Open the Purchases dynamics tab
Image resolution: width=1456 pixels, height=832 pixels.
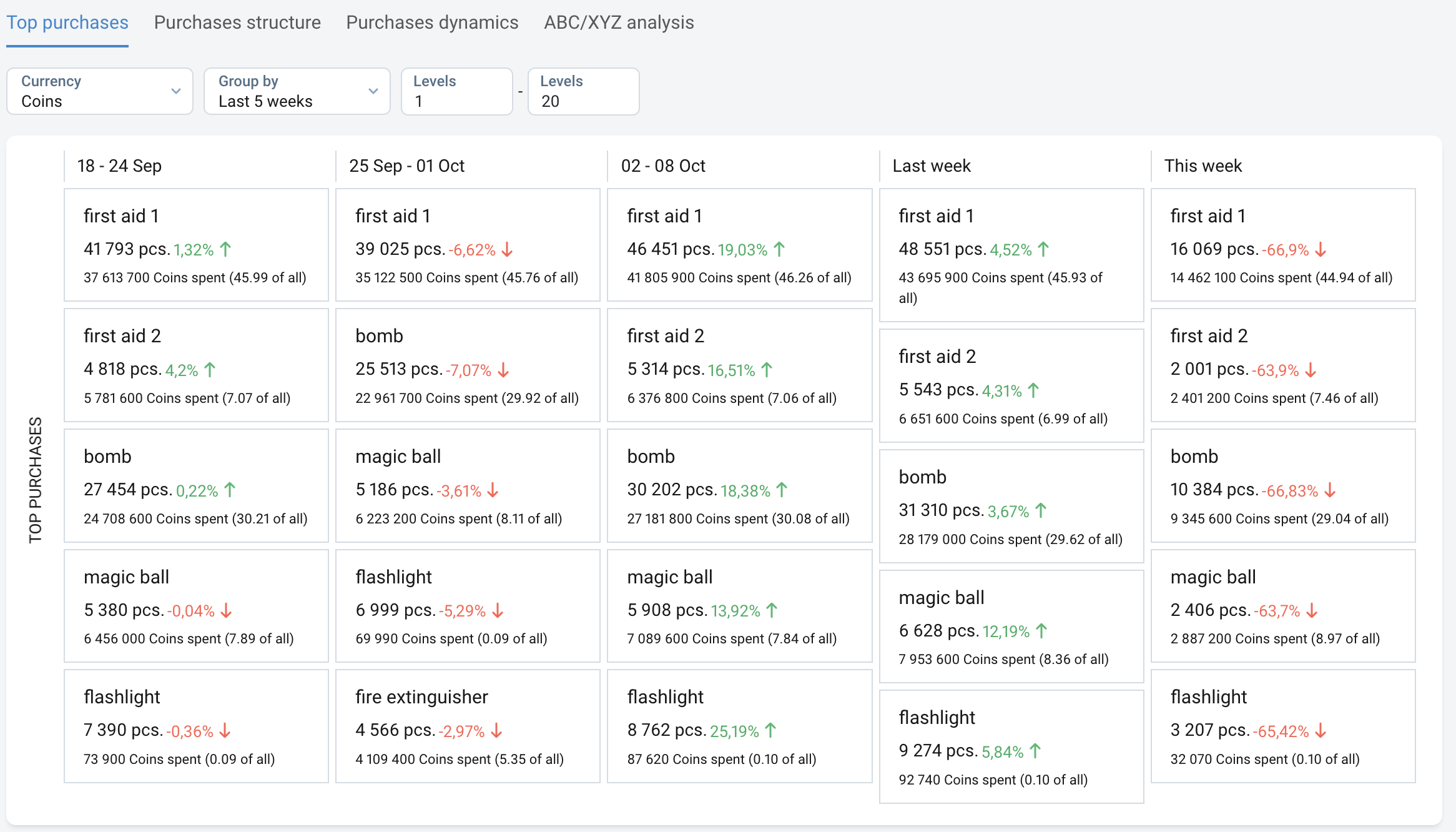pos(432,22)
